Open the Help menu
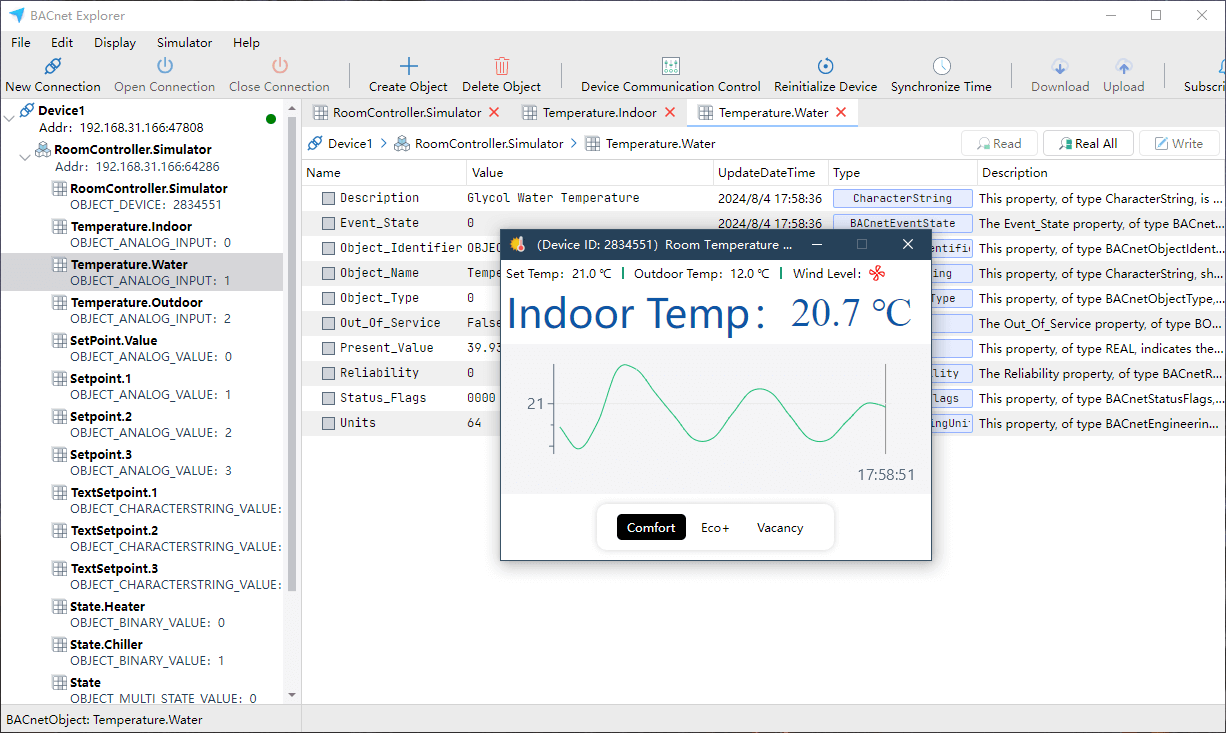This screenshot has width=1226, height=733. [x=246, y=43]
